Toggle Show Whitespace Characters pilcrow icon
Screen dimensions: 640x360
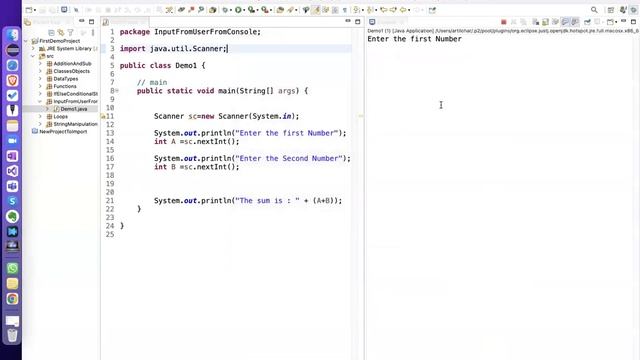pos(345,10)
